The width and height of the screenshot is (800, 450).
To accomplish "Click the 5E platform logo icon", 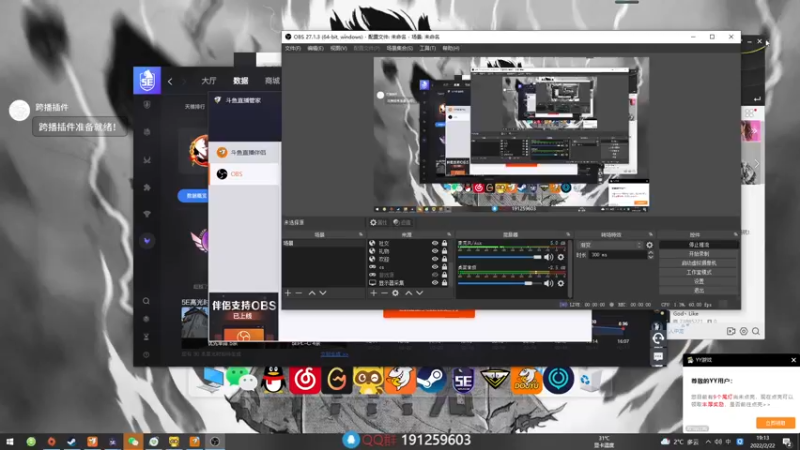I will [x=147, y=81].
